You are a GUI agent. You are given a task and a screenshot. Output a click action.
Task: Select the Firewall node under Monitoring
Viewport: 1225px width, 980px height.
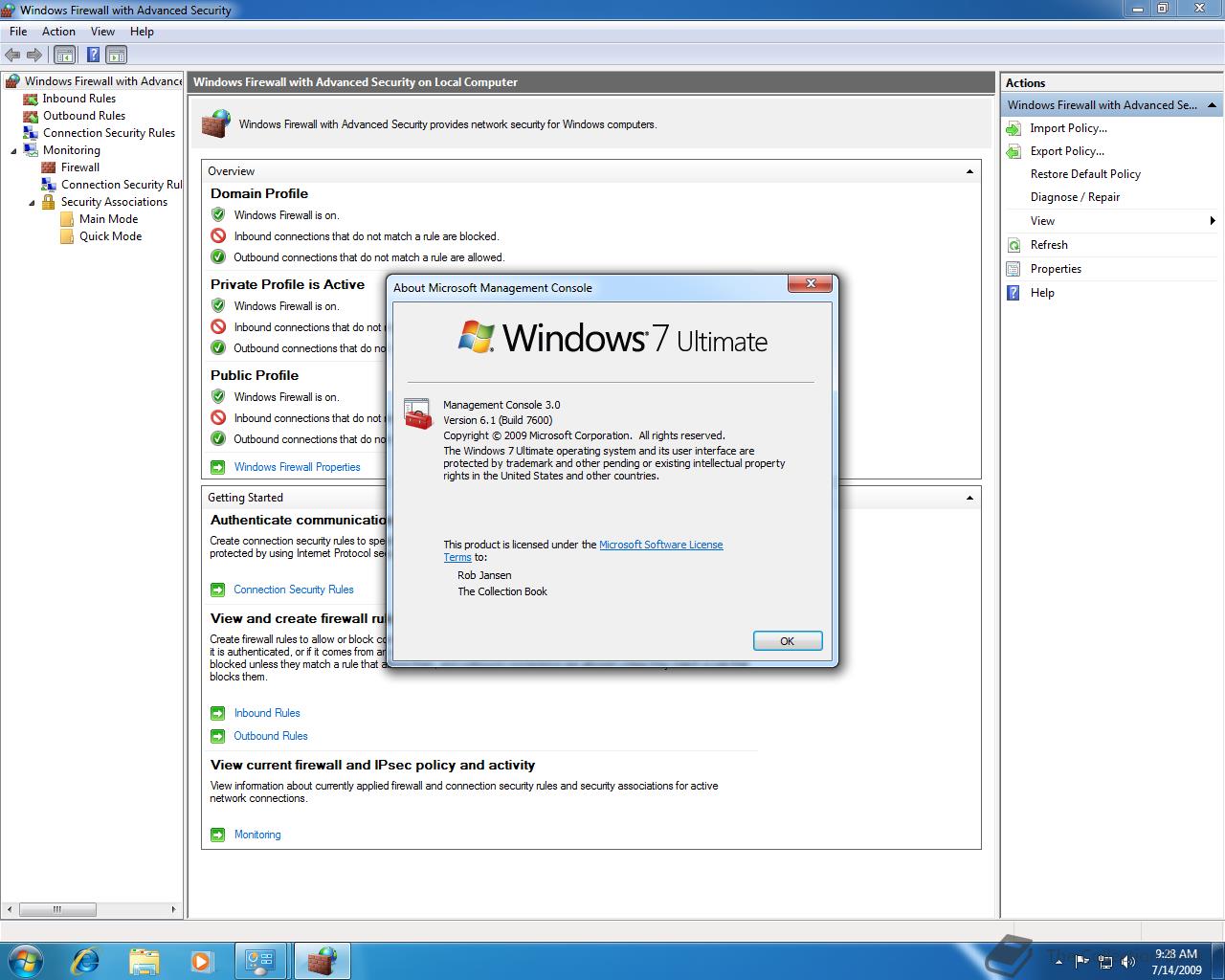pyautogui.click(x=80, y=167)
